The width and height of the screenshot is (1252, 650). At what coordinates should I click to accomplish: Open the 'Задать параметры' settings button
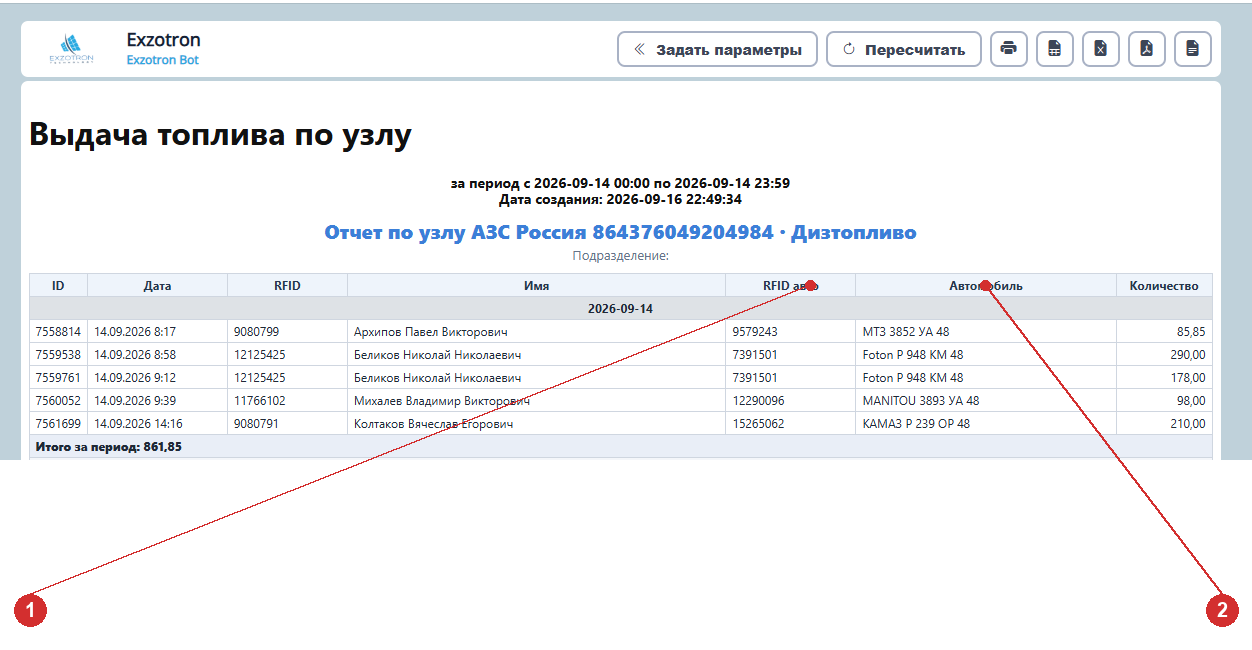pos(717,49)
